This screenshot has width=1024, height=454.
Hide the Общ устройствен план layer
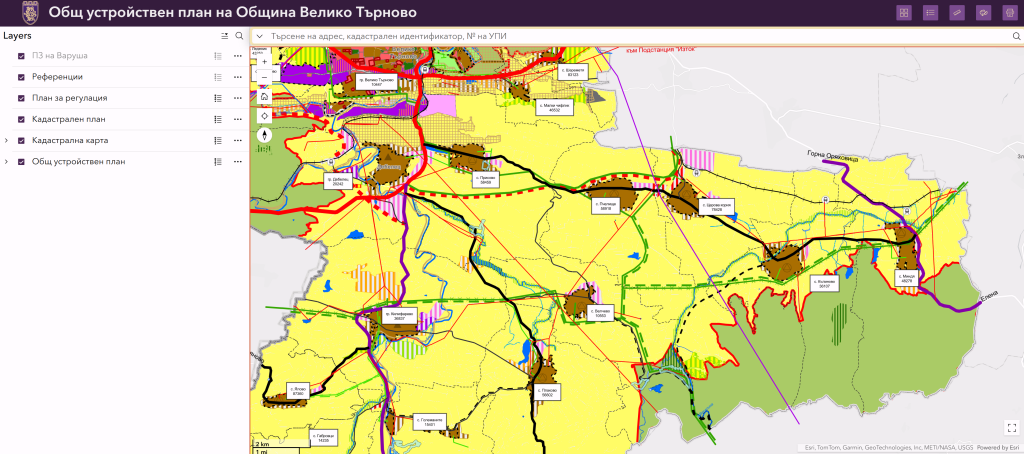[22, 161]
